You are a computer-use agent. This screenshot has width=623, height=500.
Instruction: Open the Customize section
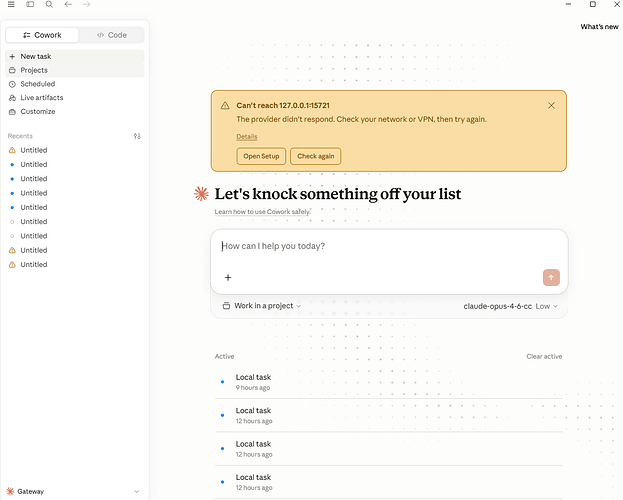point(75,112)
